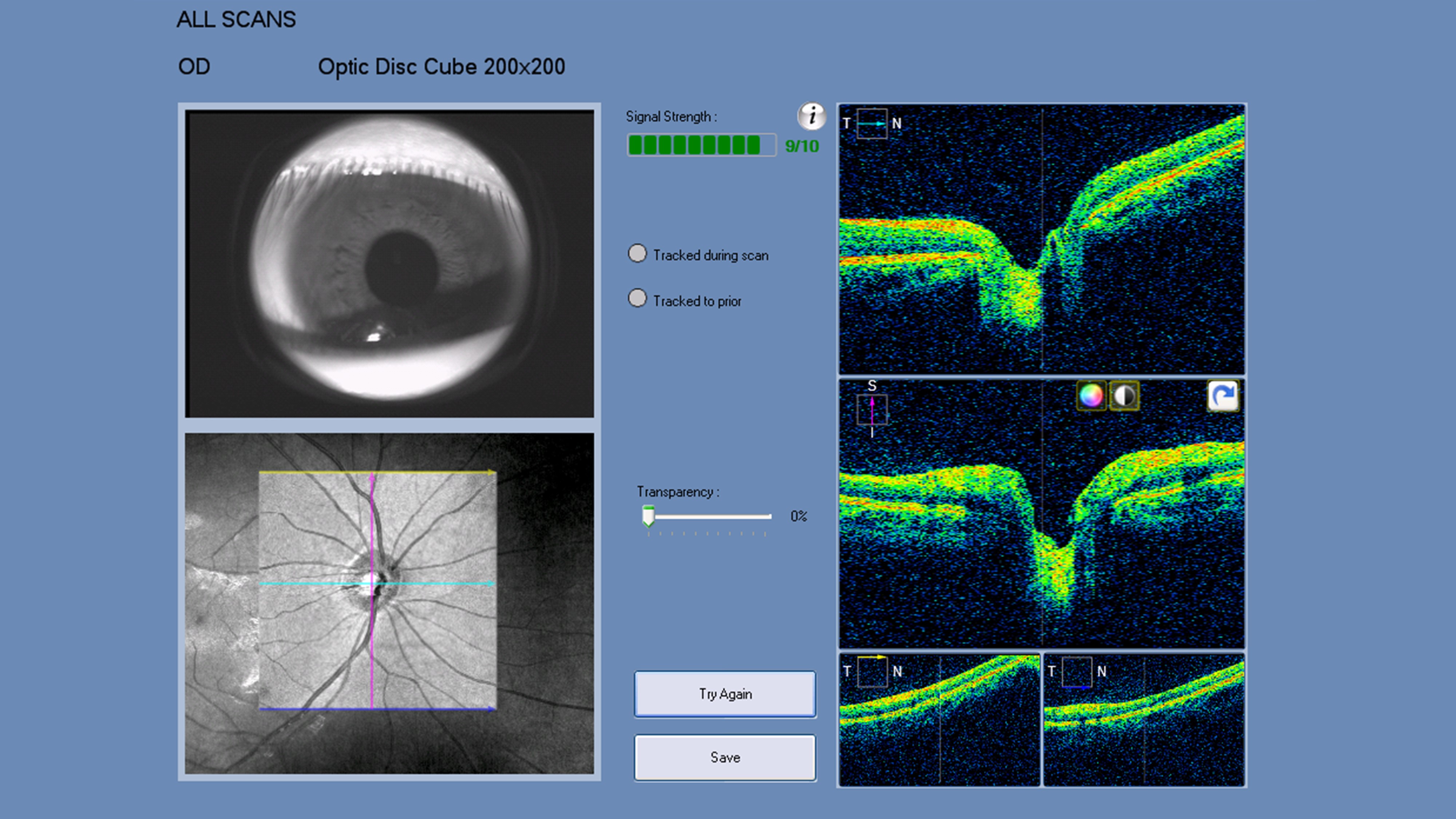Screen dimensions: 1456x819
Task: Select the Tracked during scan radio button
Action: point(638,254)
